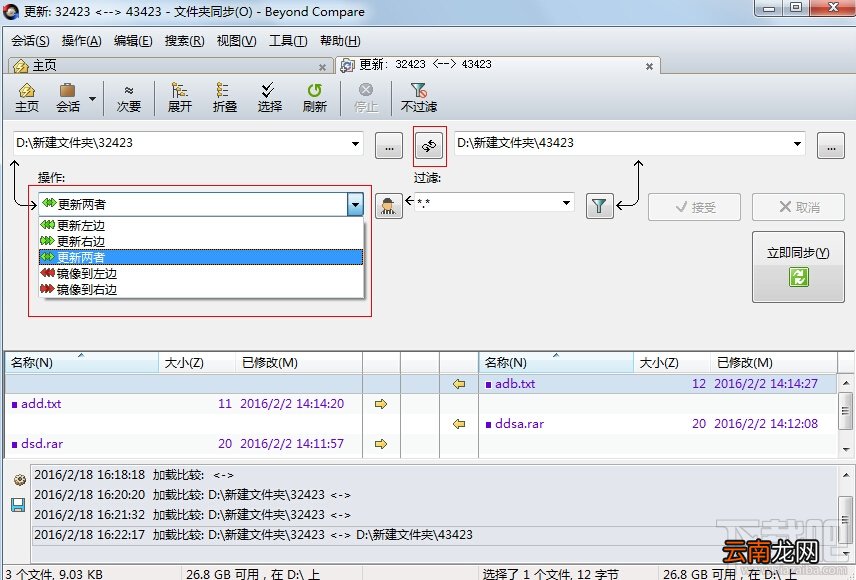
Task: Open the 视图 menu
Action: (236, 41)
